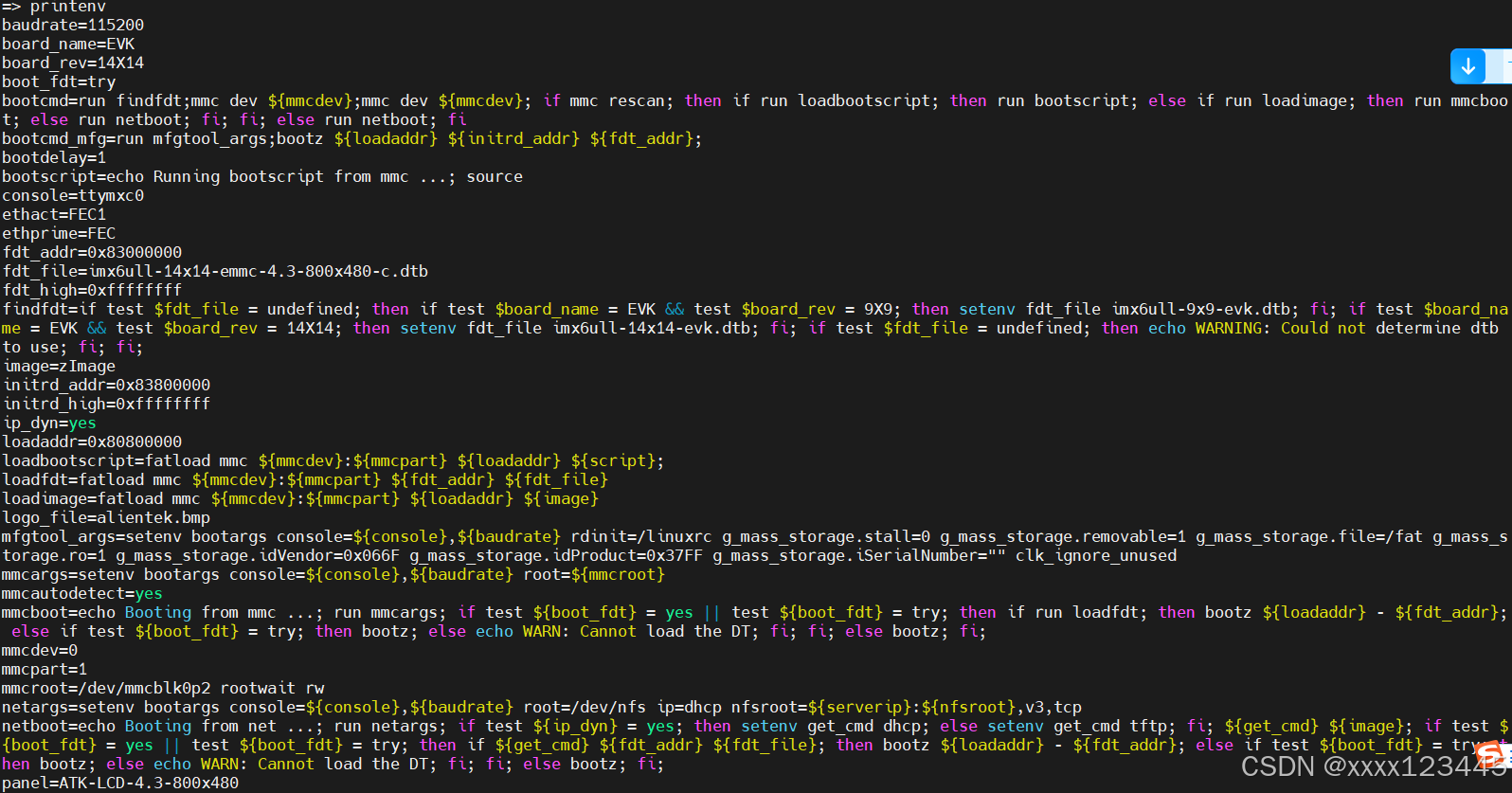Click the initrd_addr=0x83800000 line

click(x=106, y=385)
